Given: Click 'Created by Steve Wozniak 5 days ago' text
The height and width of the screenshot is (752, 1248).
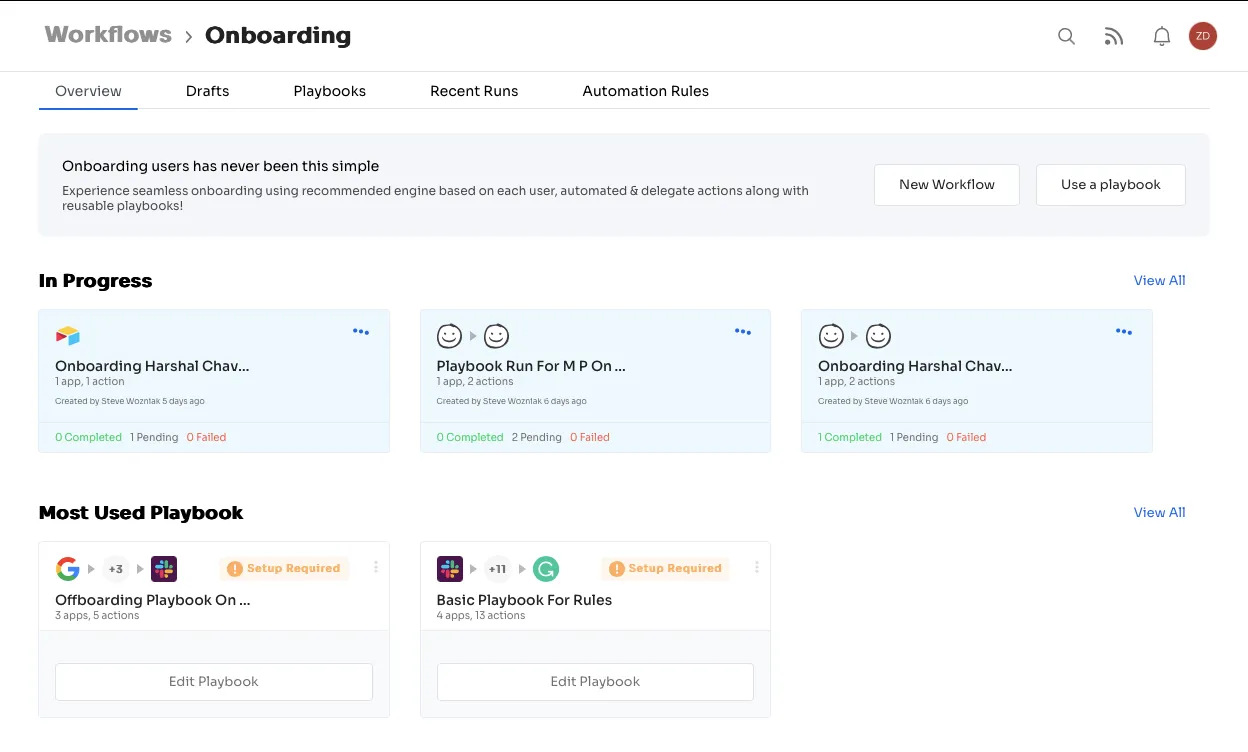Looking at the screenshot, I should [x=130, y=401].
